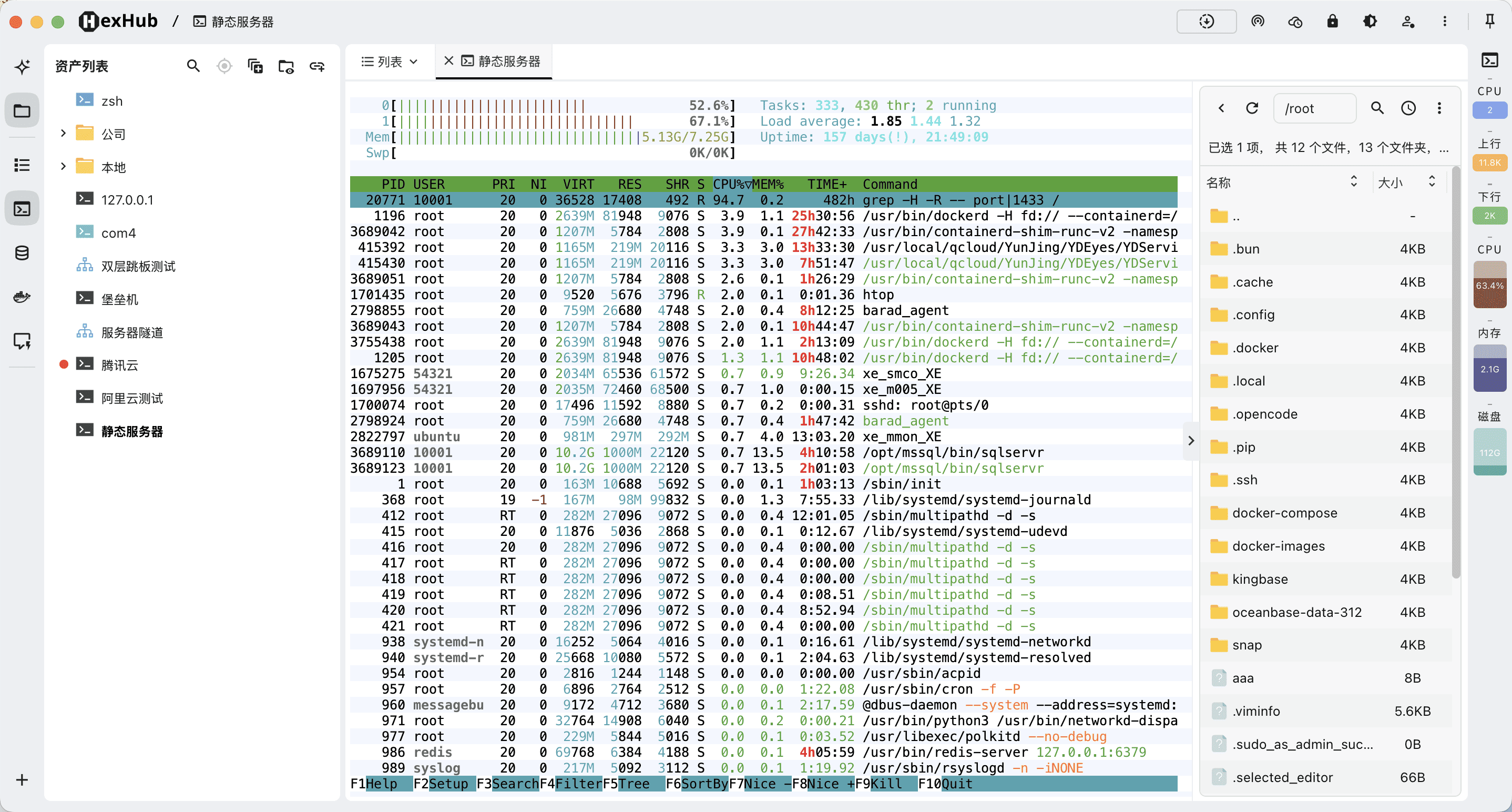The height and width of the screenshot is (812, 1512).
Task: Click the memory 2.1G gauge
Action: pos(1490,368)
